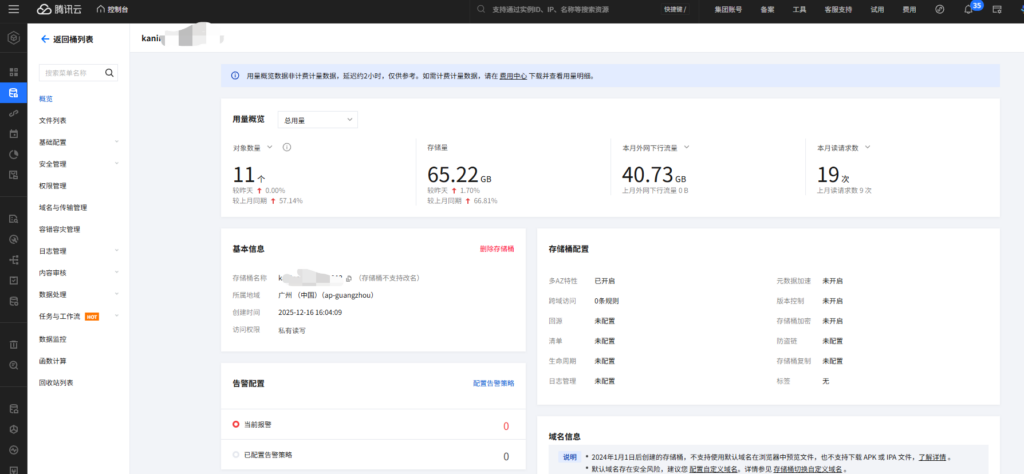Open 试用 in the top bar

tap(877, 9)
